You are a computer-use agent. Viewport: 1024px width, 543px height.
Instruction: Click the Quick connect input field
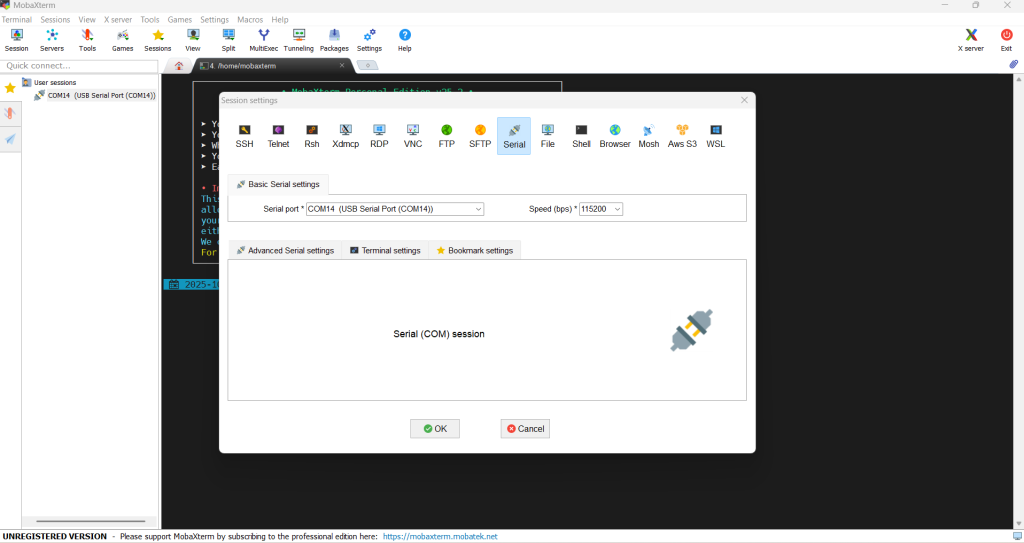click(x=80, y=66)
